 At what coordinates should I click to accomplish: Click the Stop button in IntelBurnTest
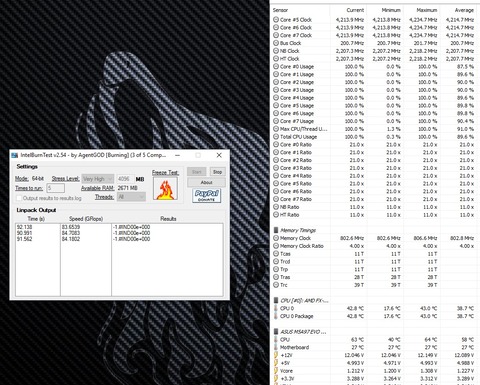pos(217,172)
